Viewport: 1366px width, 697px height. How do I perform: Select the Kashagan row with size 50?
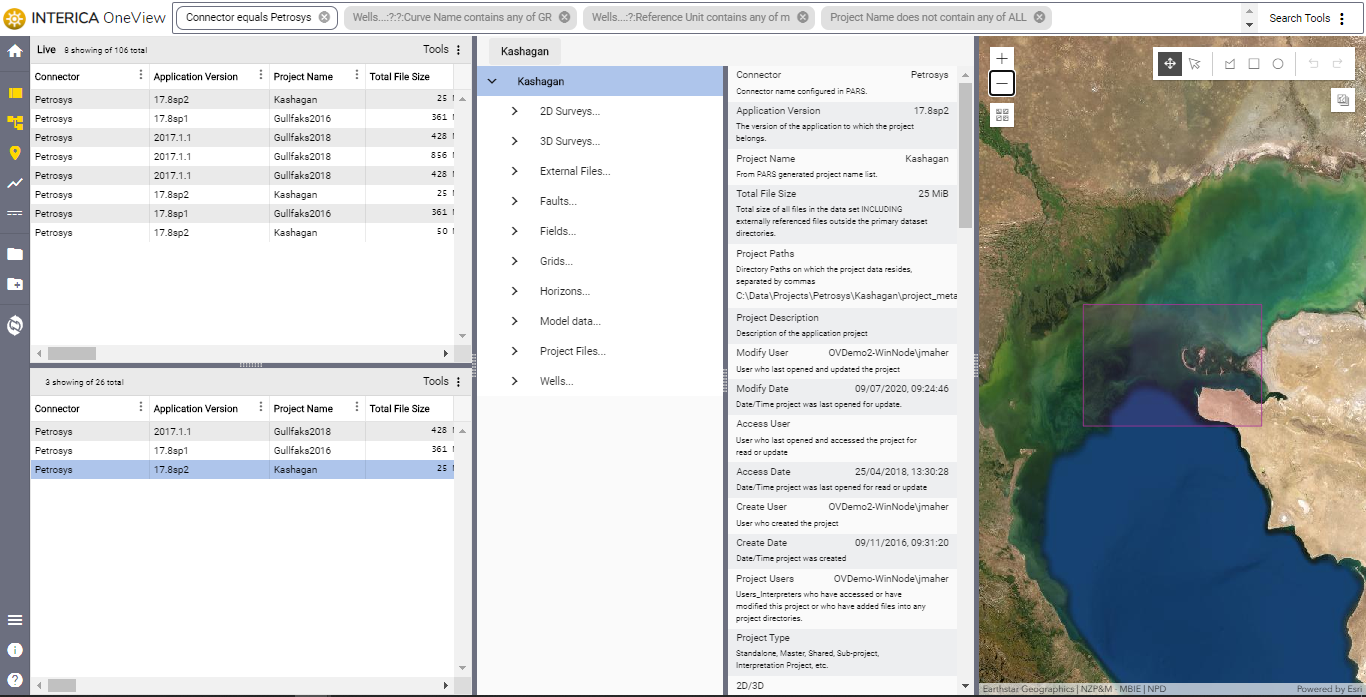coord(242,233)
